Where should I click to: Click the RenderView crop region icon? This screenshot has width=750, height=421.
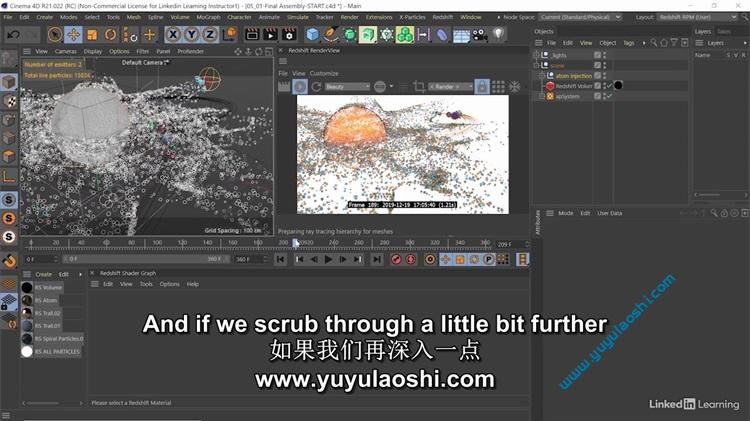click(x=419, y=87)
